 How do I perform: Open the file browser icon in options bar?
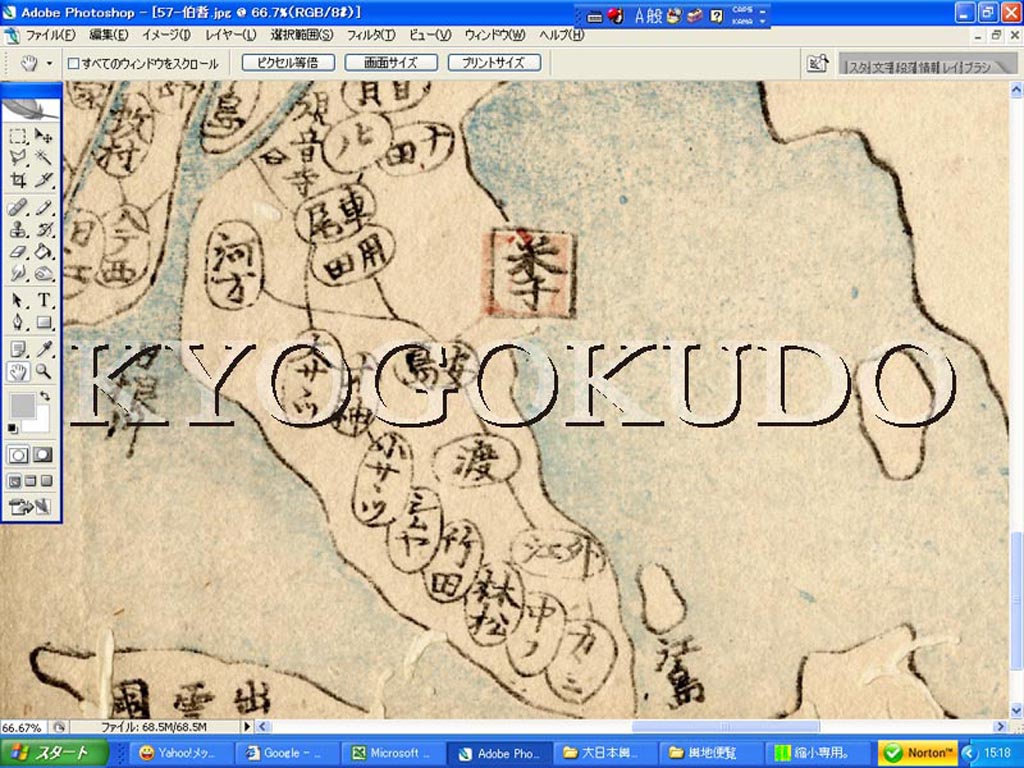(818, 63)
